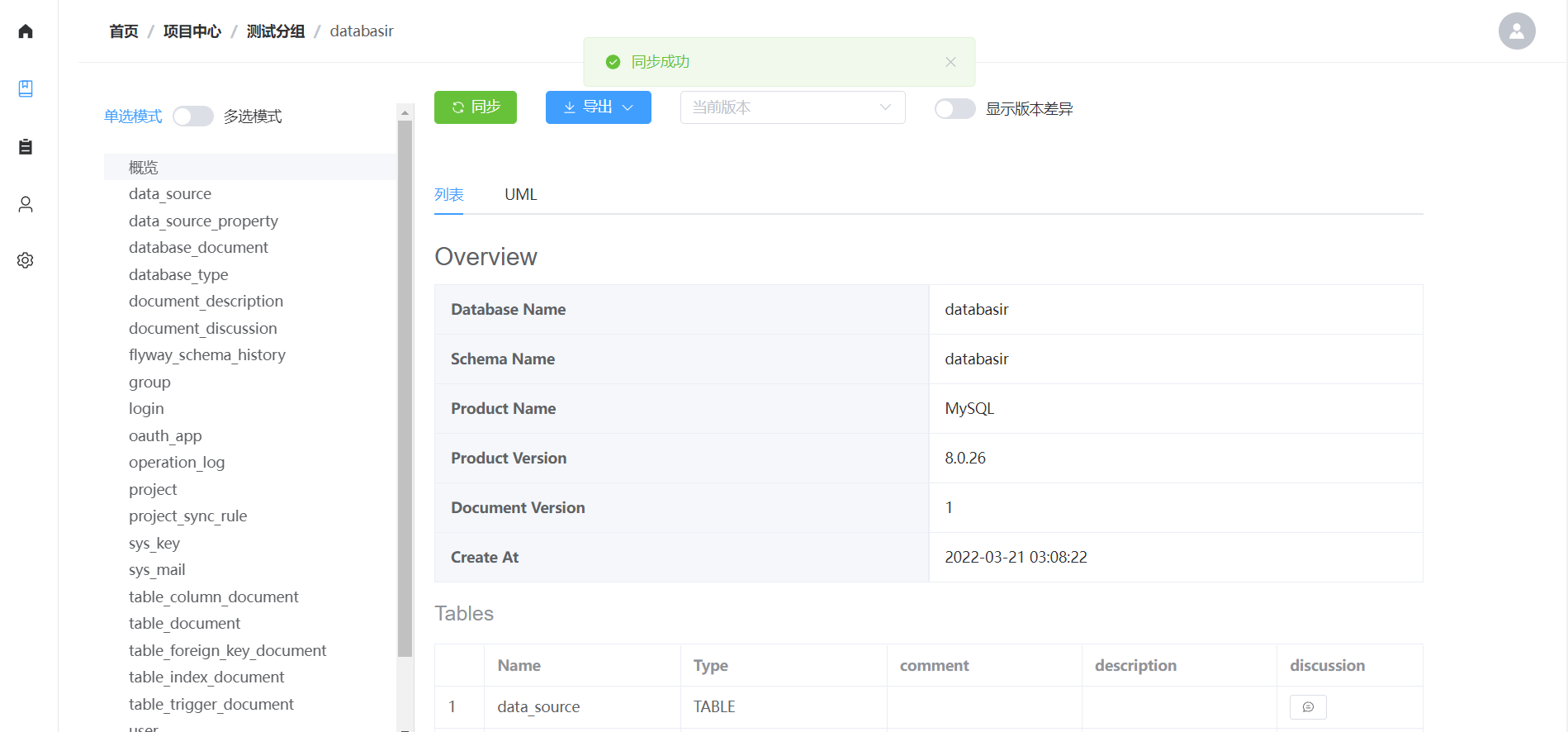Open discussion icon for data_source row

[1307, 707]
